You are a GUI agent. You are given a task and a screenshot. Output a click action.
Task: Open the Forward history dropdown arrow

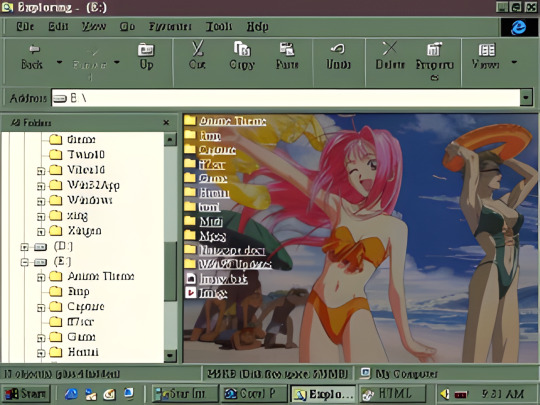point(117,62)
